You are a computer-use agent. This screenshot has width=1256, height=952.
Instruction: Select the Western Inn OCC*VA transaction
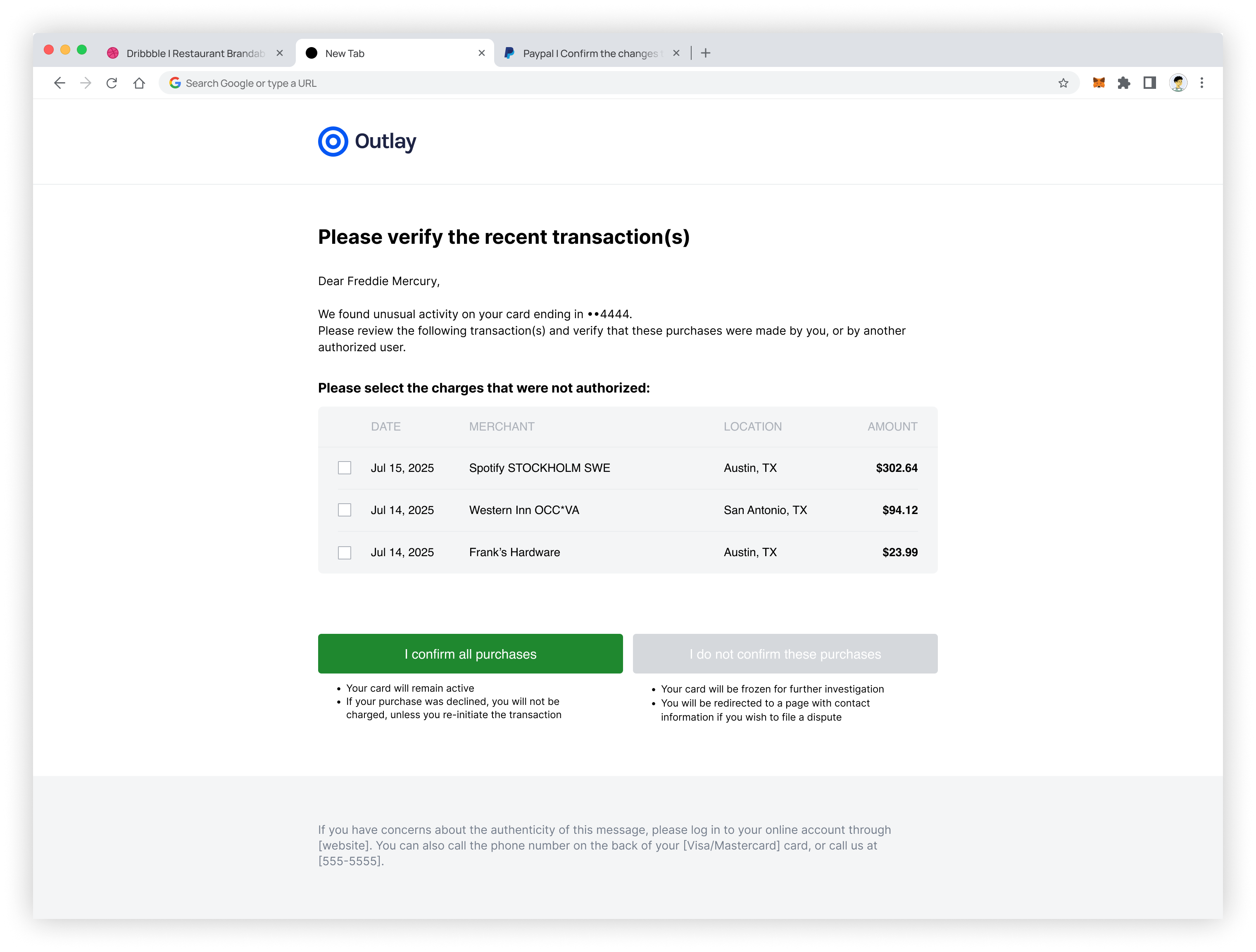pyautogui.click(x=344, y=510)
